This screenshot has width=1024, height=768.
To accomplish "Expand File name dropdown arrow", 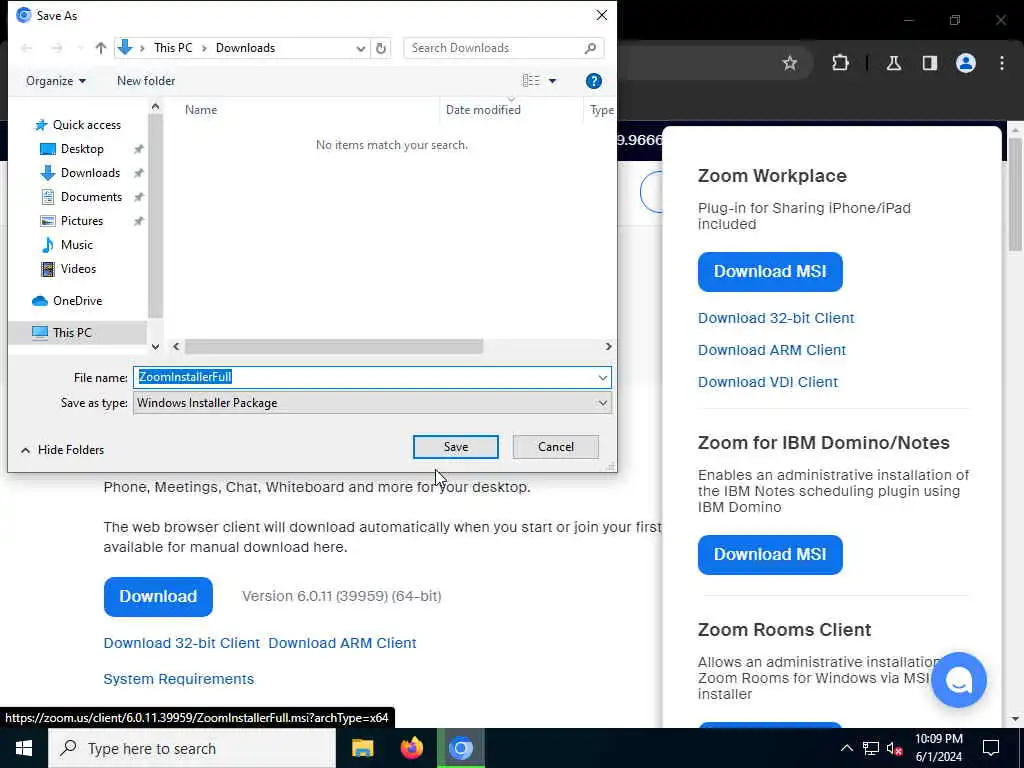I will pos(602,377).
